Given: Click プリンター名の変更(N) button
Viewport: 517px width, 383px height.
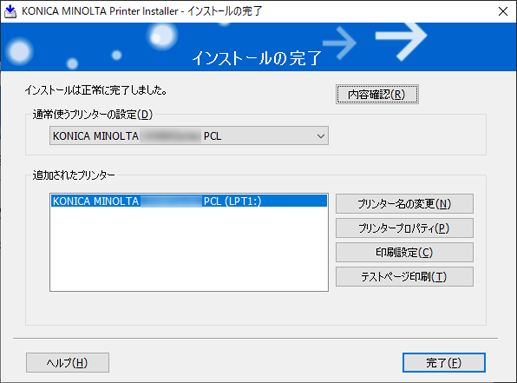Looking at the screenshot, I should (x=404, y=204).
